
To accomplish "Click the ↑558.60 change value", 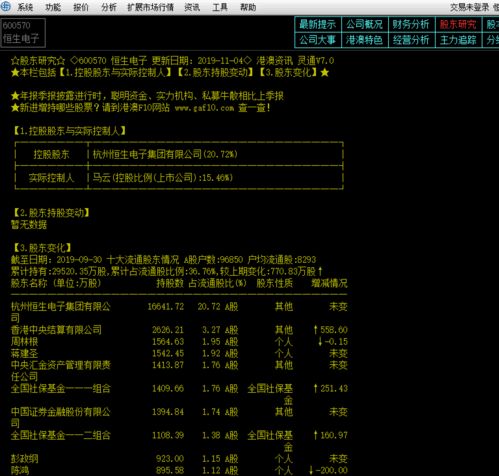I will (330, 330).
